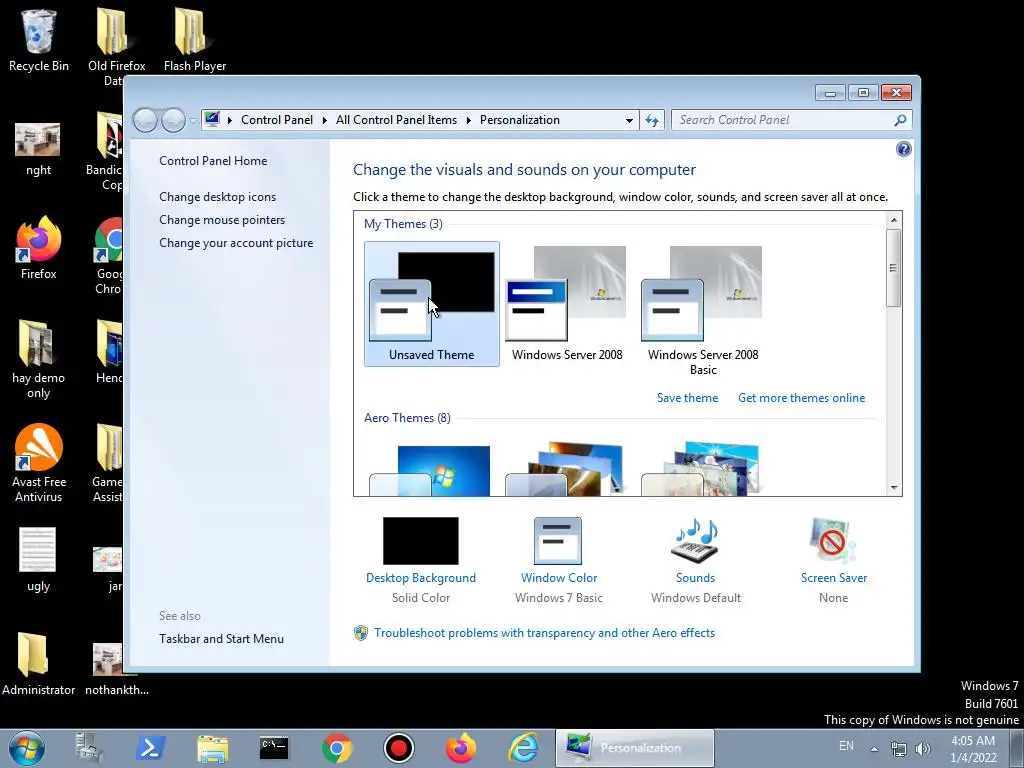
Task: Click the refresh button beside the address bar
Action: 652,120
